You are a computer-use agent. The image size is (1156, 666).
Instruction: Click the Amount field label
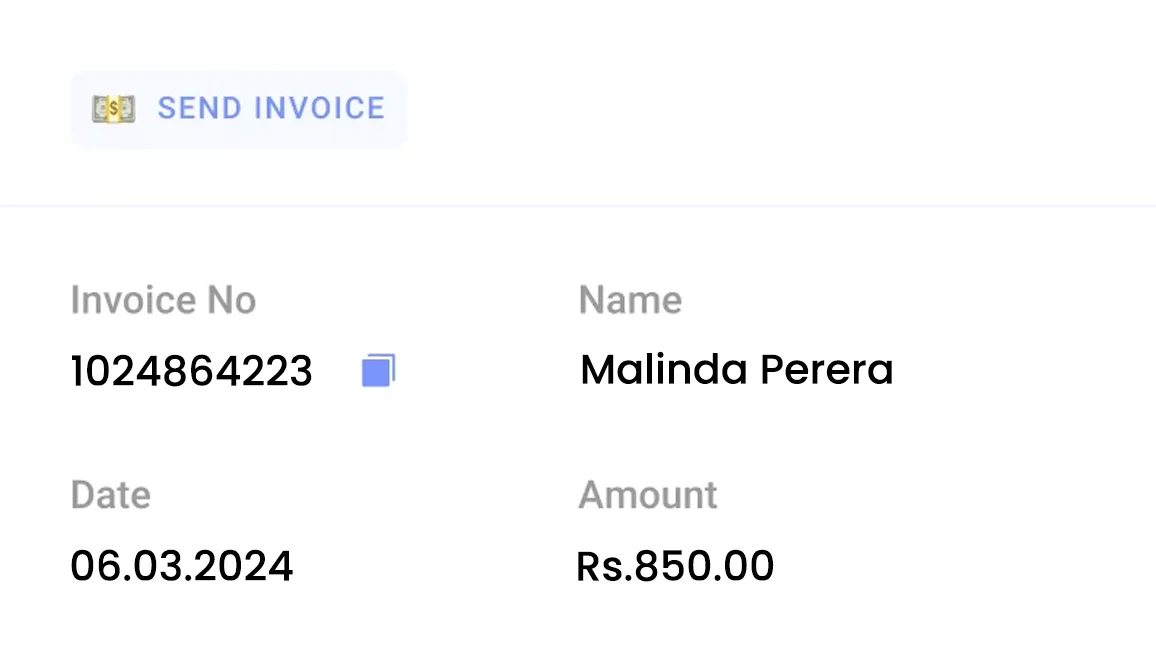point(647,495)
